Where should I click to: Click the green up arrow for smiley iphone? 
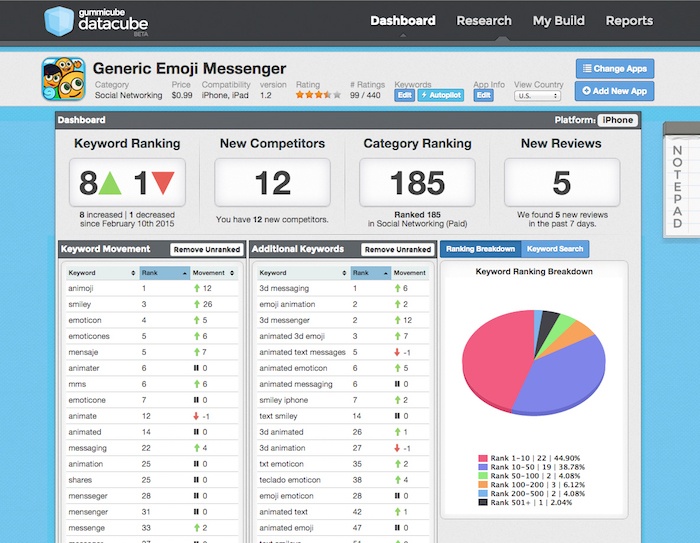tap(397, 400)
